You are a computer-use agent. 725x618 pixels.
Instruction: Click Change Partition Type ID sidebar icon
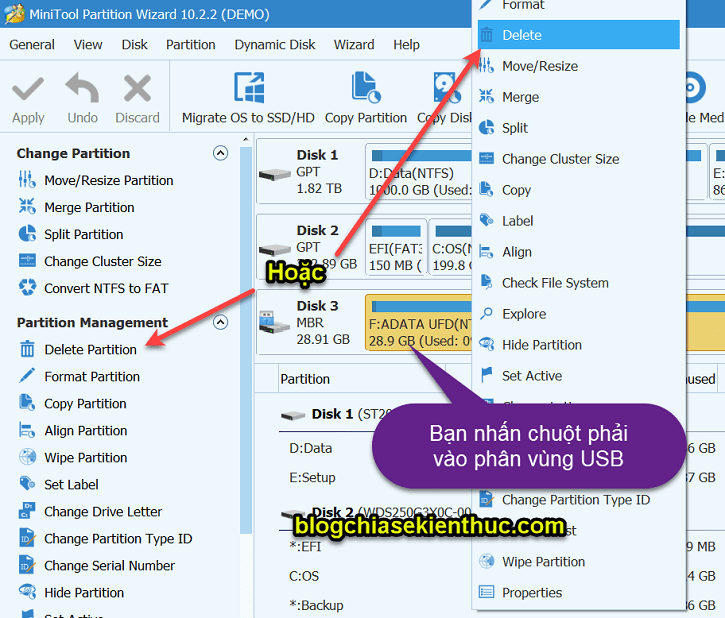coord(27,538)
